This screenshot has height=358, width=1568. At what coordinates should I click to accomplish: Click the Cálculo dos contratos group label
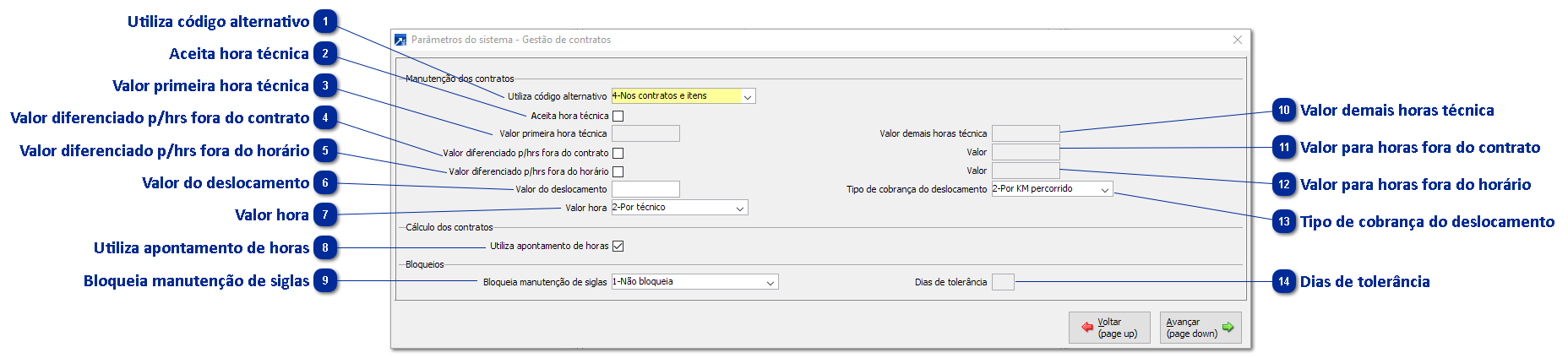pyautogui.click(x=449, y=227)
